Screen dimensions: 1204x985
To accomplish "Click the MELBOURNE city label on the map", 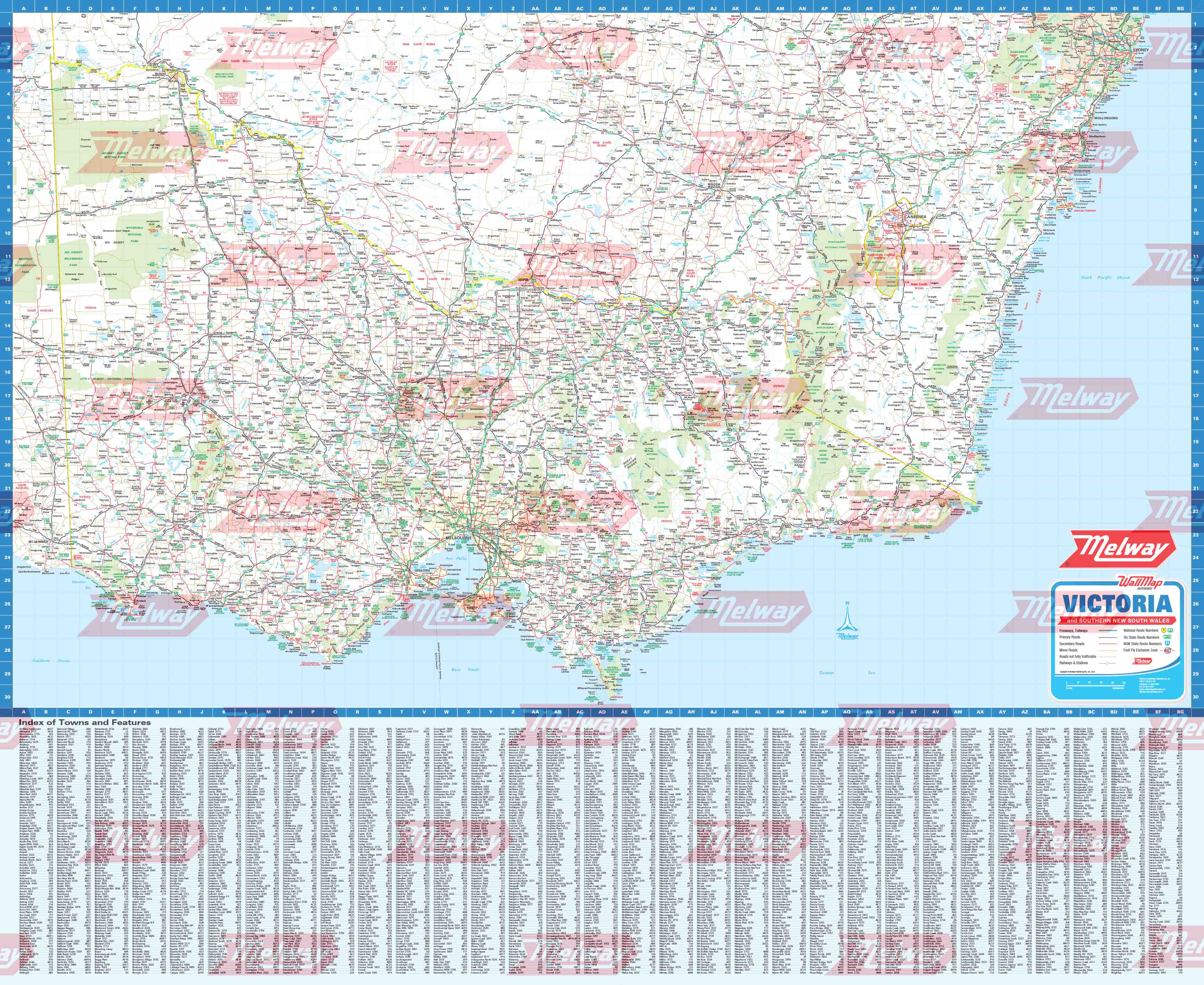I will (x=459, y=537).
